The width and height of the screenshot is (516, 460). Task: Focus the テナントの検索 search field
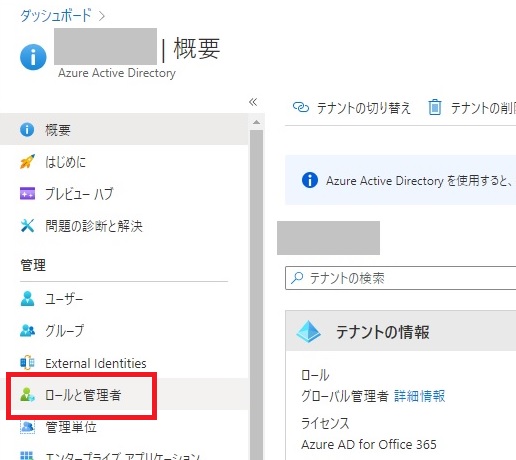click(x=401, y=278)
